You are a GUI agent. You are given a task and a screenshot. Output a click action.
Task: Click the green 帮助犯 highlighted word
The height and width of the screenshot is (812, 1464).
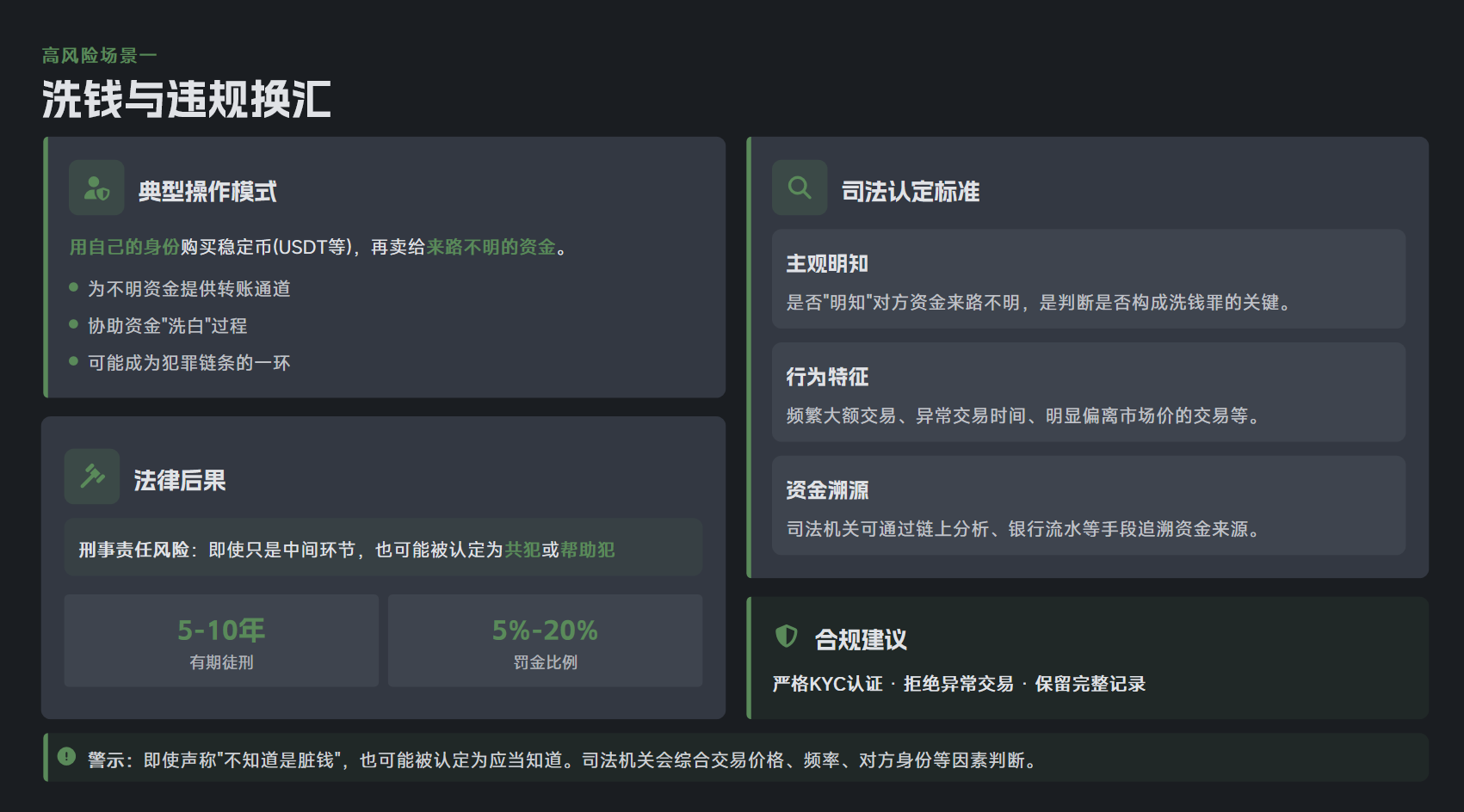588,550
